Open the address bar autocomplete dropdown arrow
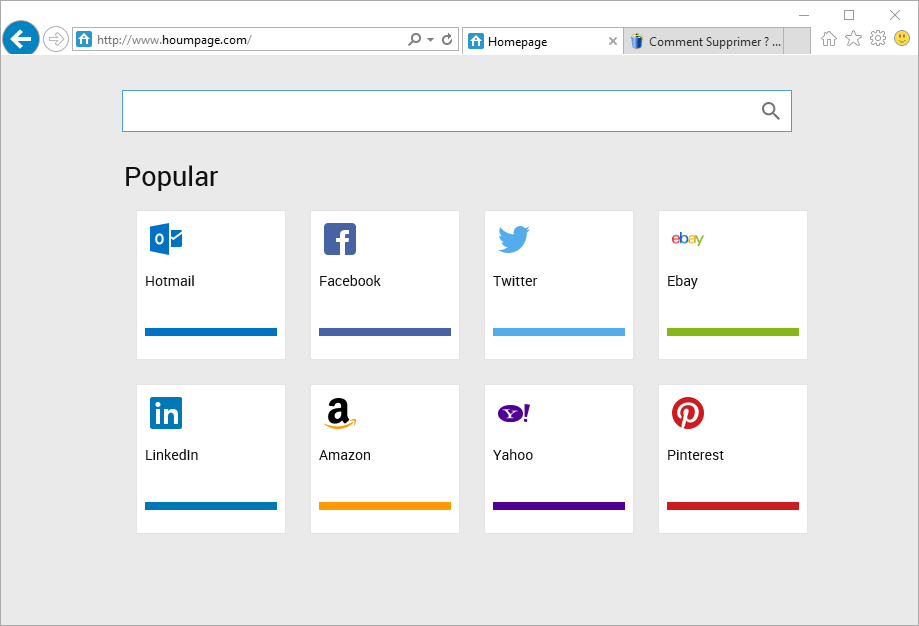Screen dimensions: 919x626 pos(431,39)
